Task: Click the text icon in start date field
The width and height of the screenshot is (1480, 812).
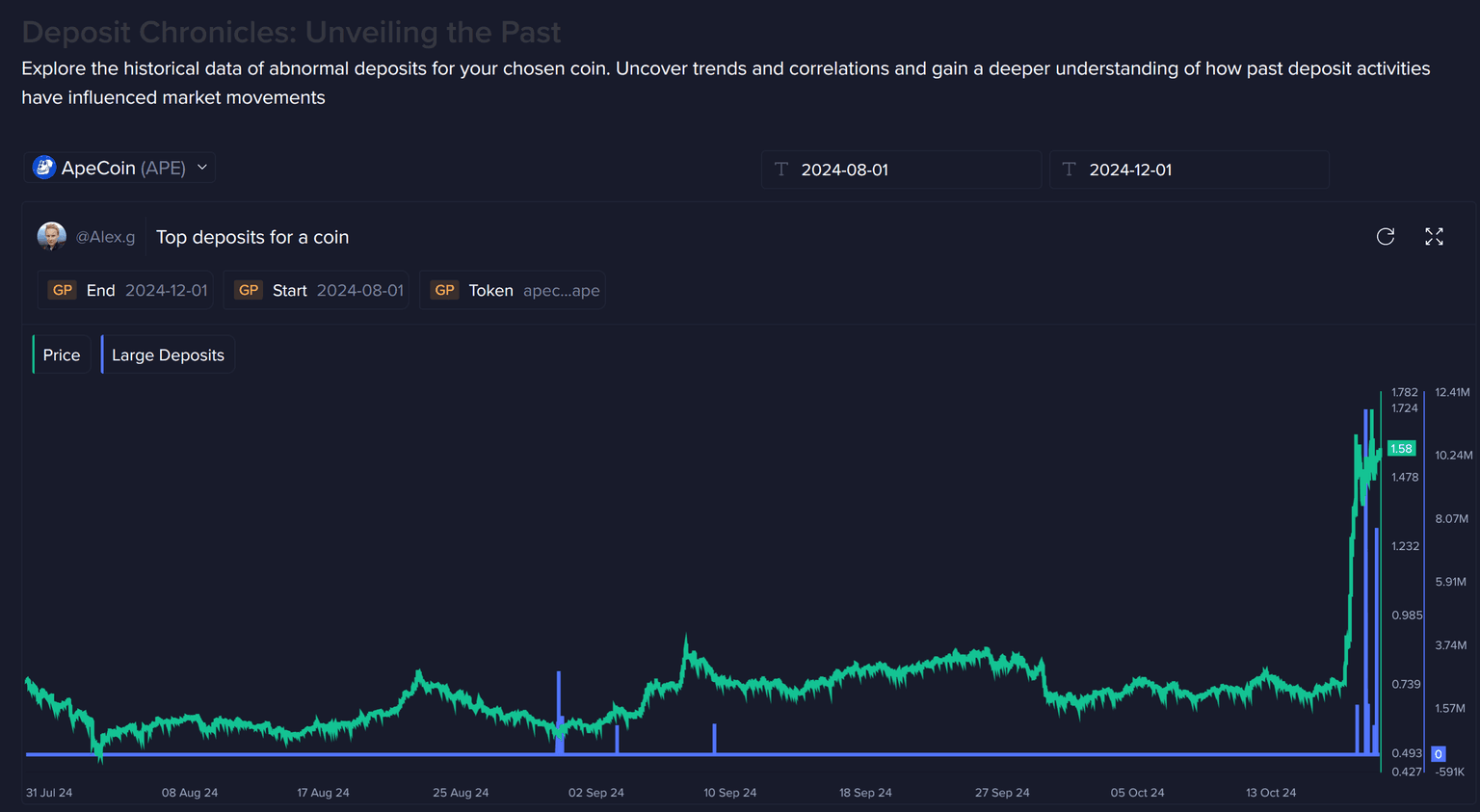Action: click(781, 170)
